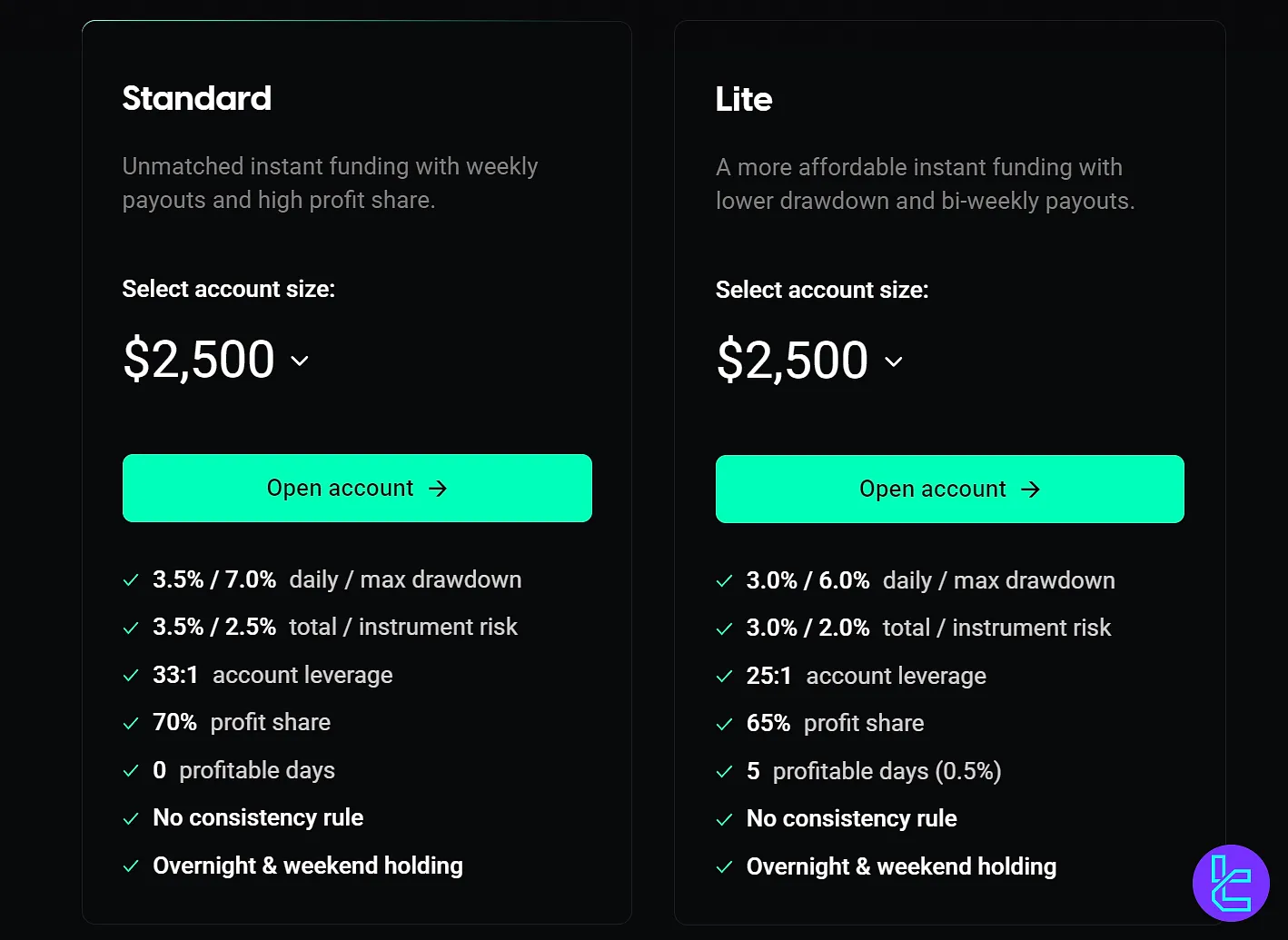Click the arrow icon in Lite's Open account
The image size is (1288, 940).
click(1030, 490)
